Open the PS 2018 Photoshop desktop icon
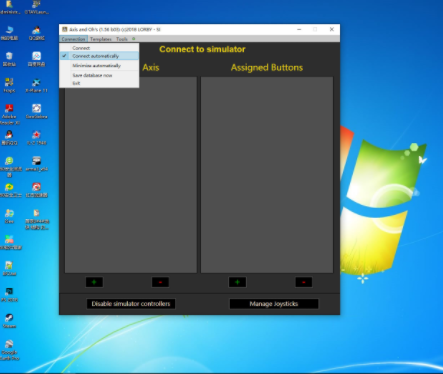Viewport: 443px width, 374px height. point(9,294)
